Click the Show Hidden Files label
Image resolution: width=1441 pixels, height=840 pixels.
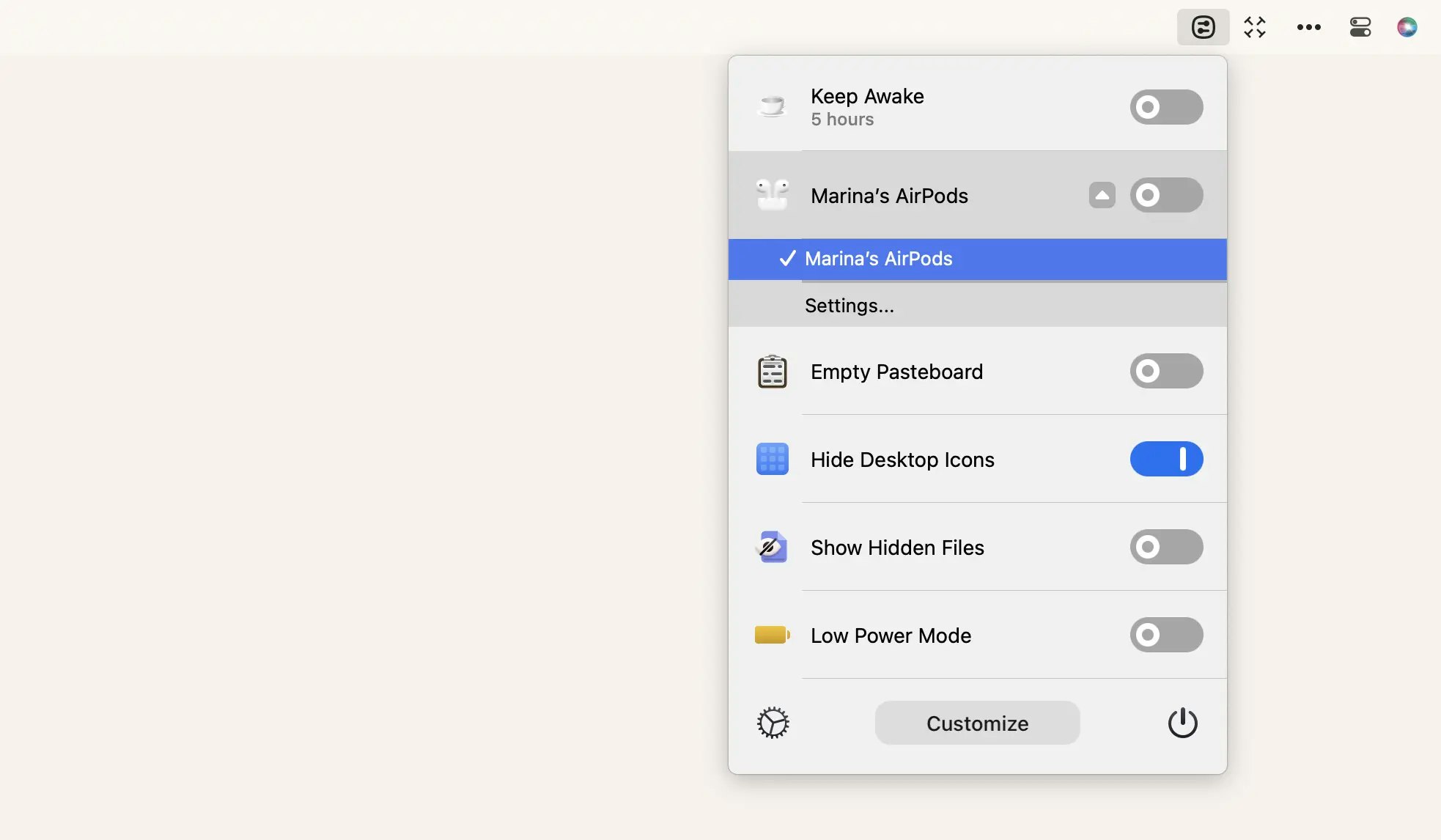click(x=897, y=548)
